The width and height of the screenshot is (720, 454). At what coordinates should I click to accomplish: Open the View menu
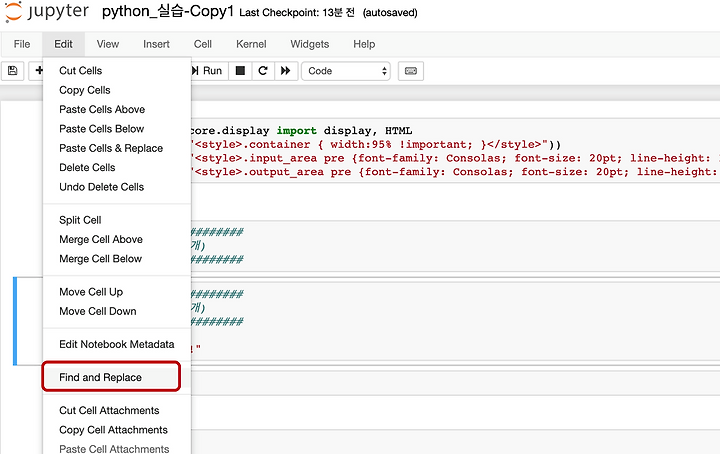point(108,44)
